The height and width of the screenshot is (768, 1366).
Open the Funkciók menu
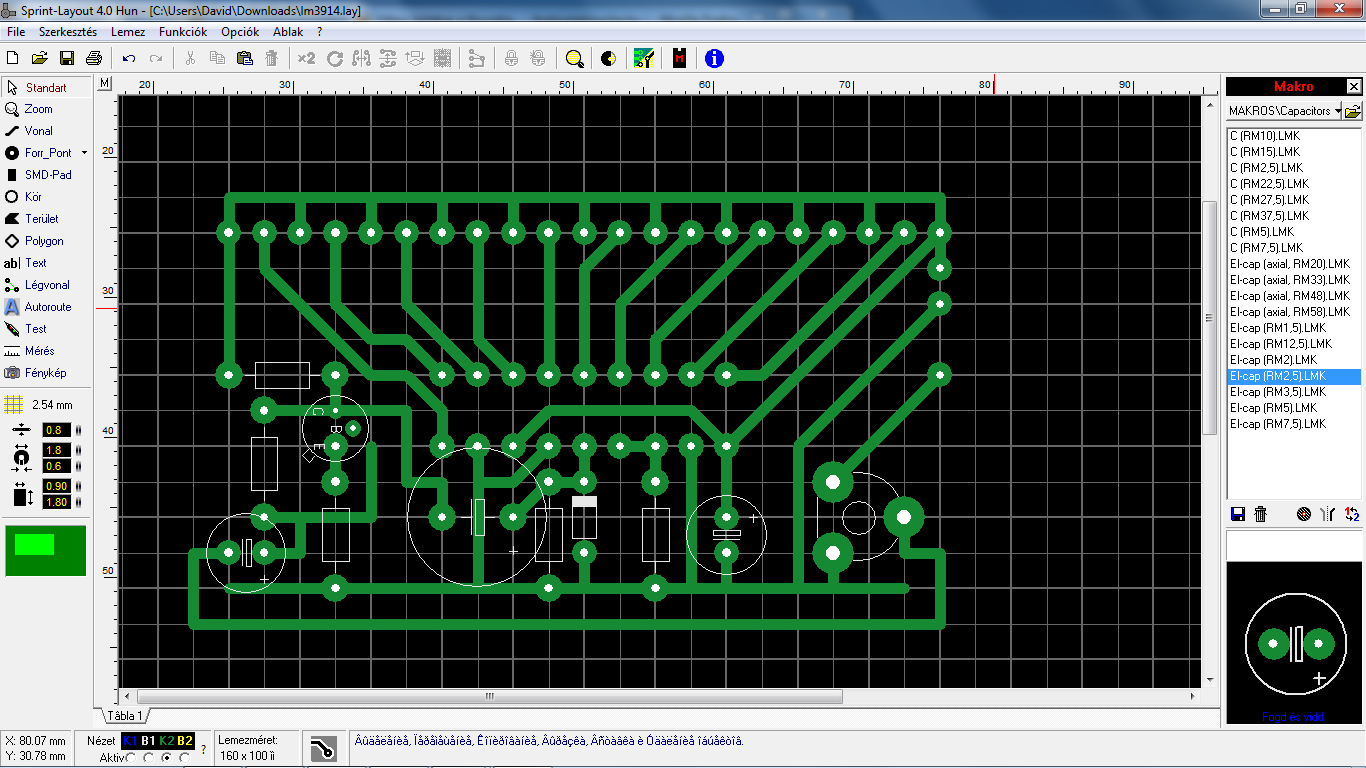coord(183,32)
